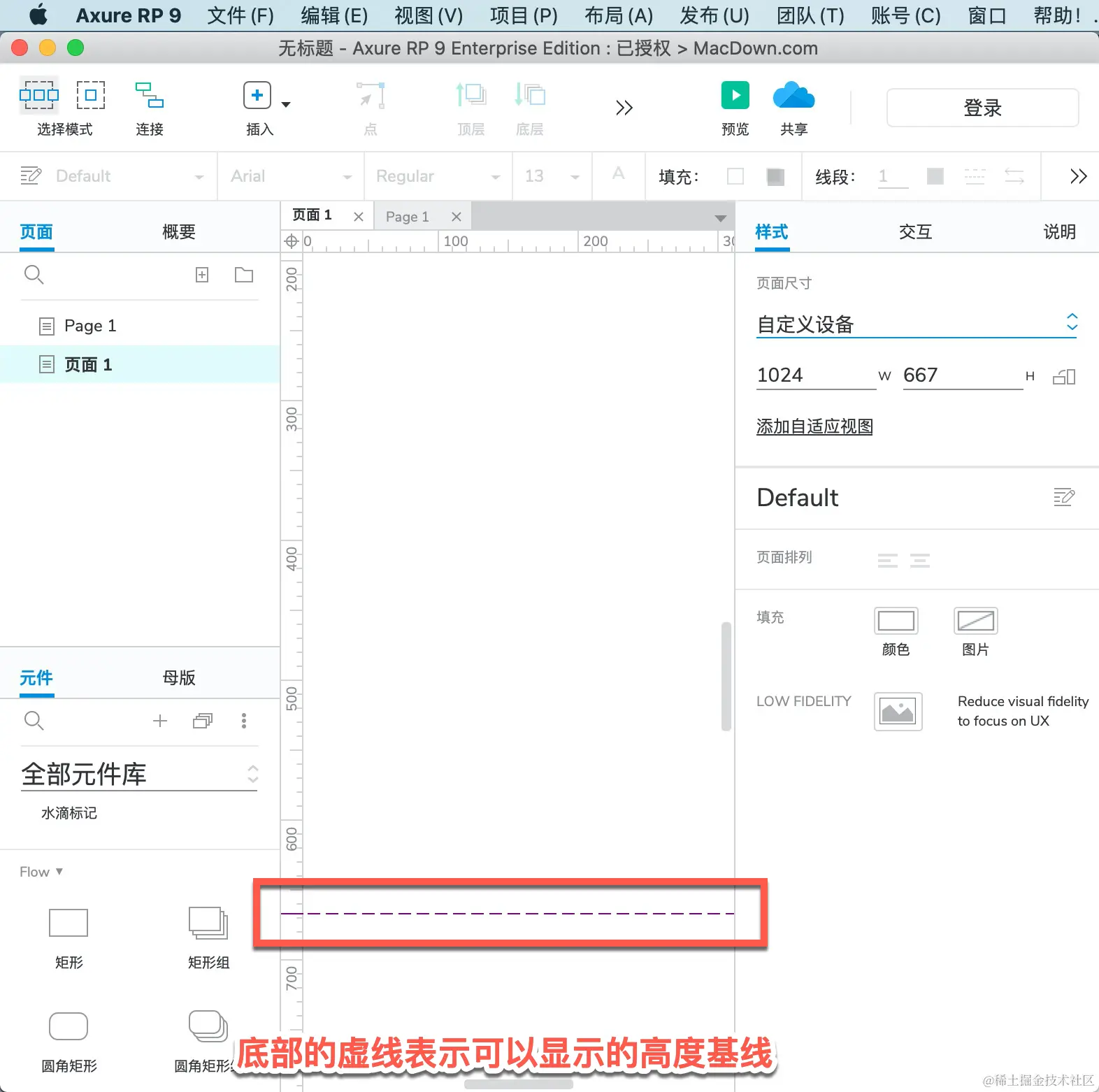
Task: Click the 插入 insert plus icon
Action: click(257, 95)
